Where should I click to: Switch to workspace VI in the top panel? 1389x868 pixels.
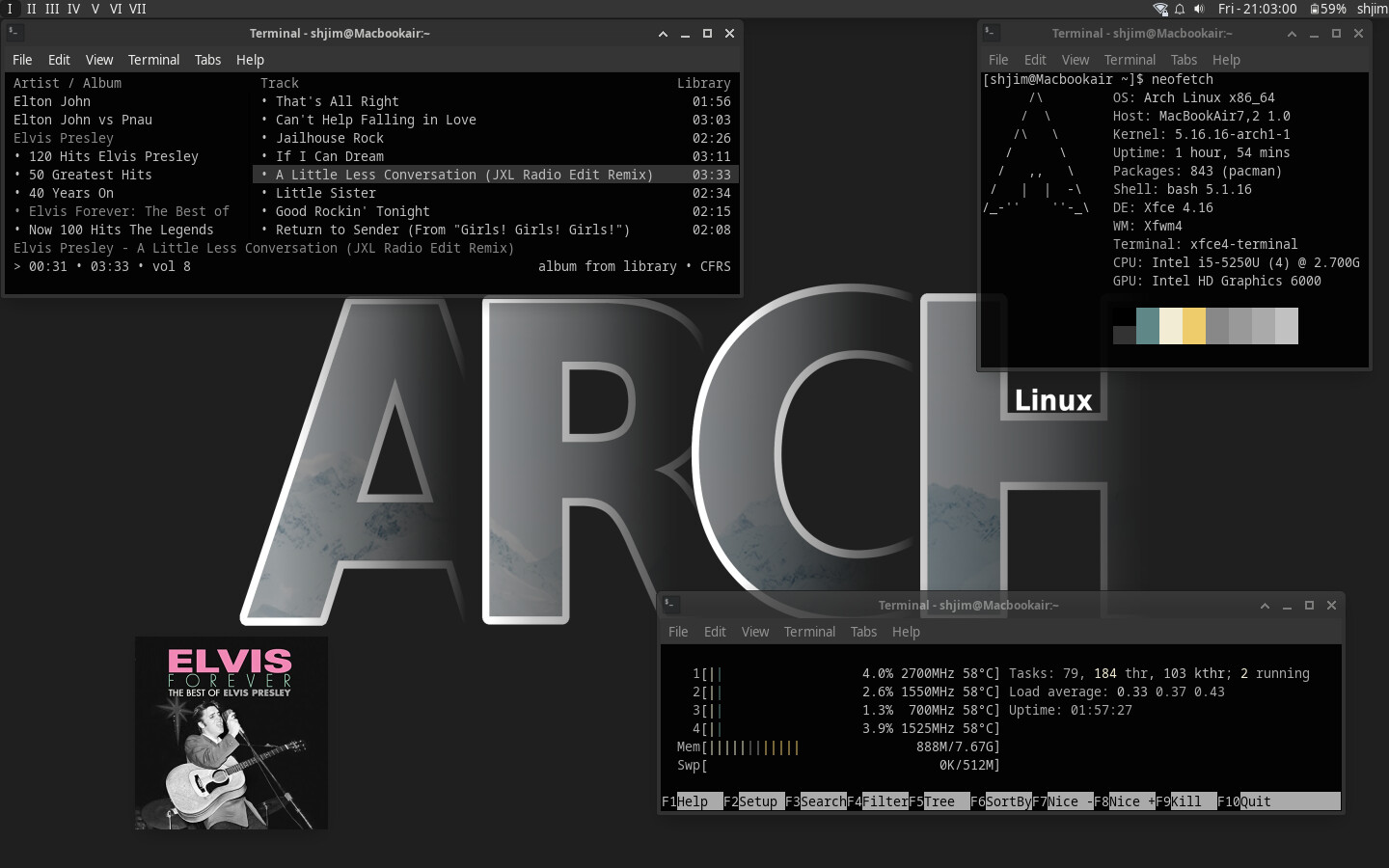[x=116, y=9]
